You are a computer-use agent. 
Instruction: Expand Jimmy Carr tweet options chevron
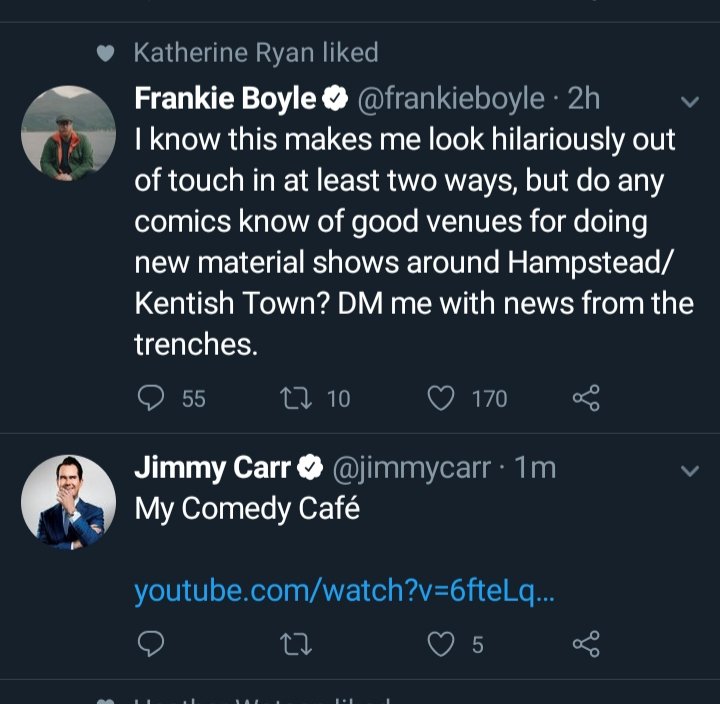click(690, 471)
